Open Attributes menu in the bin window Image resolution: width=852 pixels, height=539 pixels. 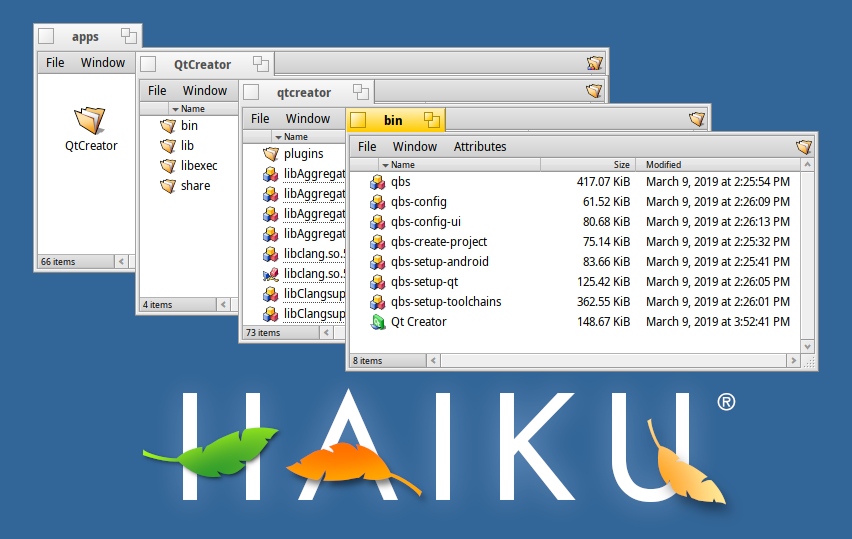[480, 147]
